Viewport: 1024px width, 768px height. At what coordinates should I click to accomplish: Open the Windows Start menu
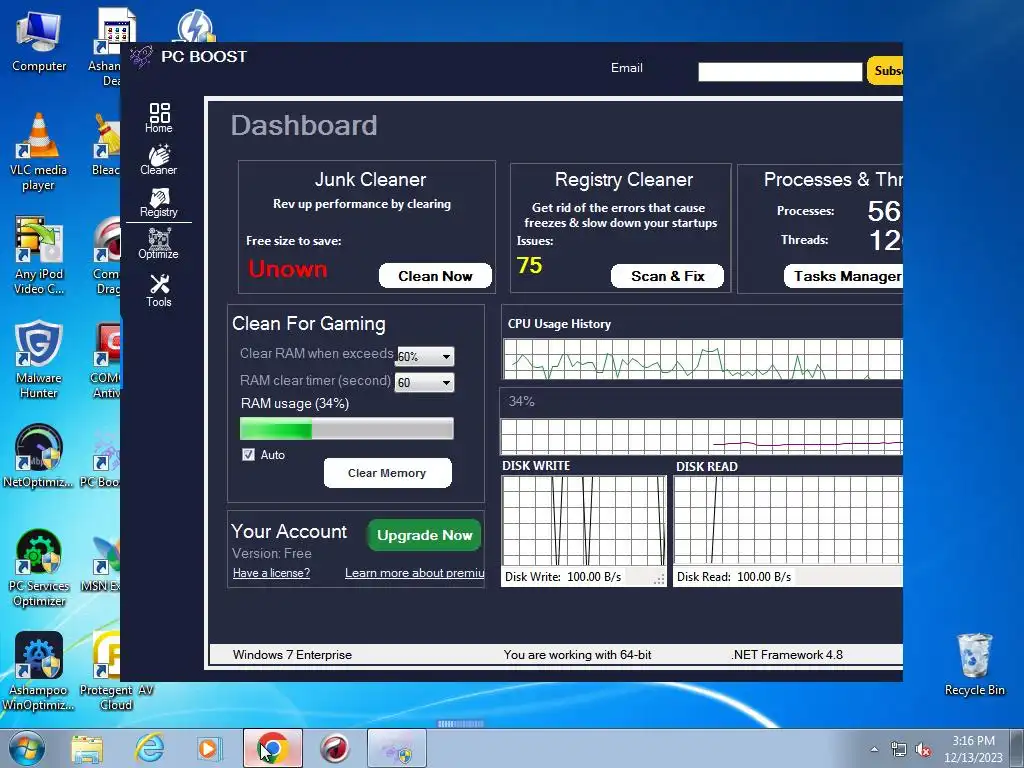click(x=26, y=748)
